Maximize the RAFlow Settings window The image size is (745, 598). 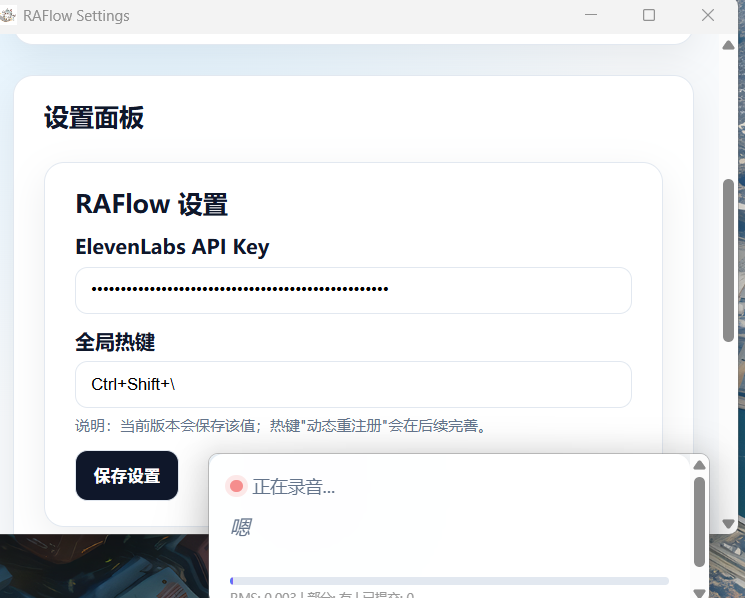(x=649, y=15)
